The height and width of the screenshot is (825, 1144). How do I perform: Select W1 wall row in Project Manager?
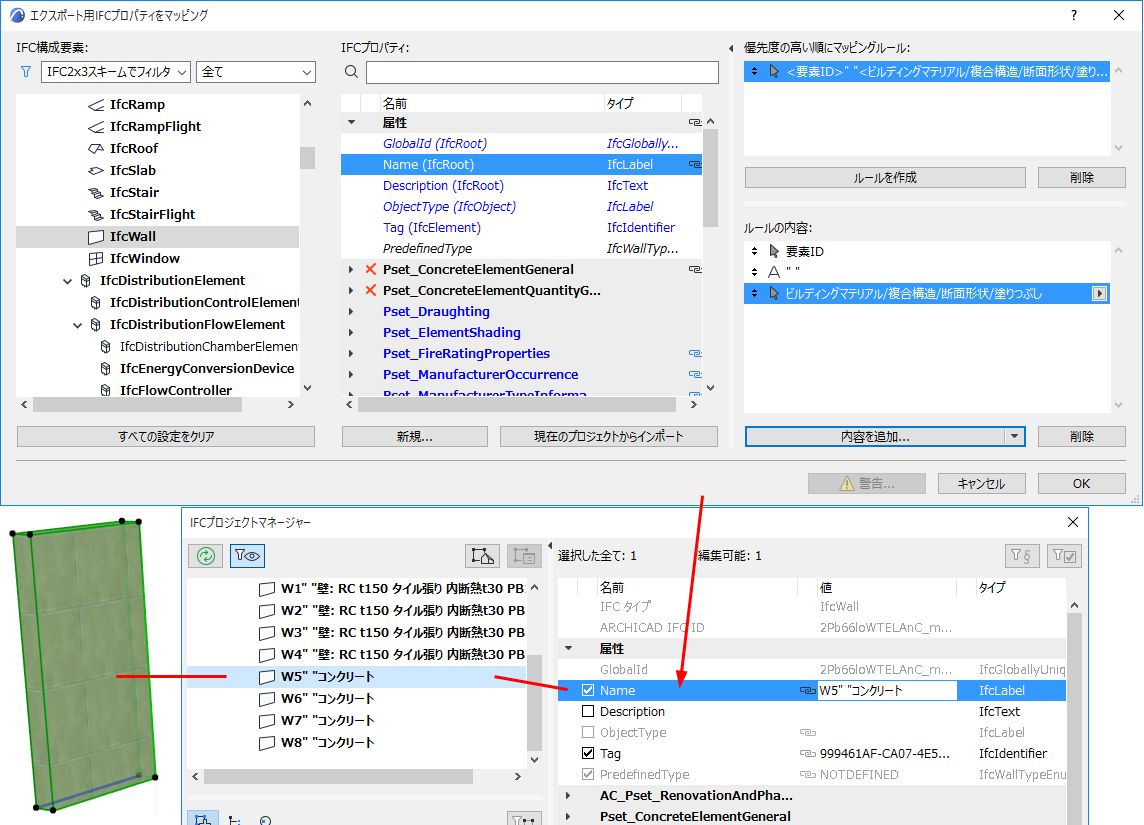pyautogui.click(x=357, y=589)
